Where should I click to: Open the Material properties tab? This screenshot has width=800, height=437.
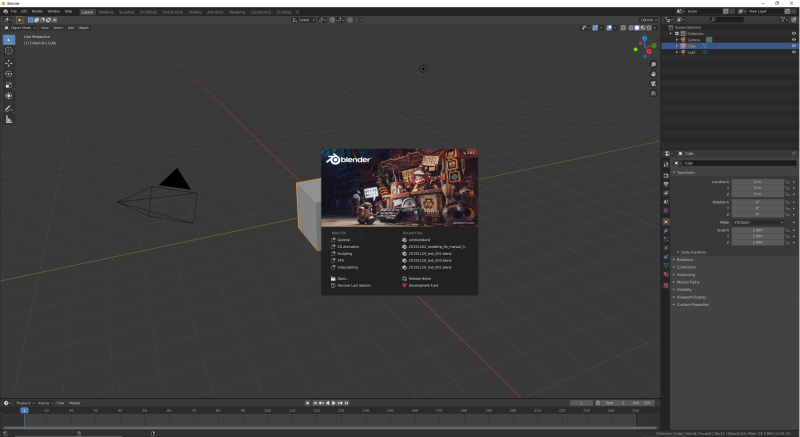(x=666, y=274)
